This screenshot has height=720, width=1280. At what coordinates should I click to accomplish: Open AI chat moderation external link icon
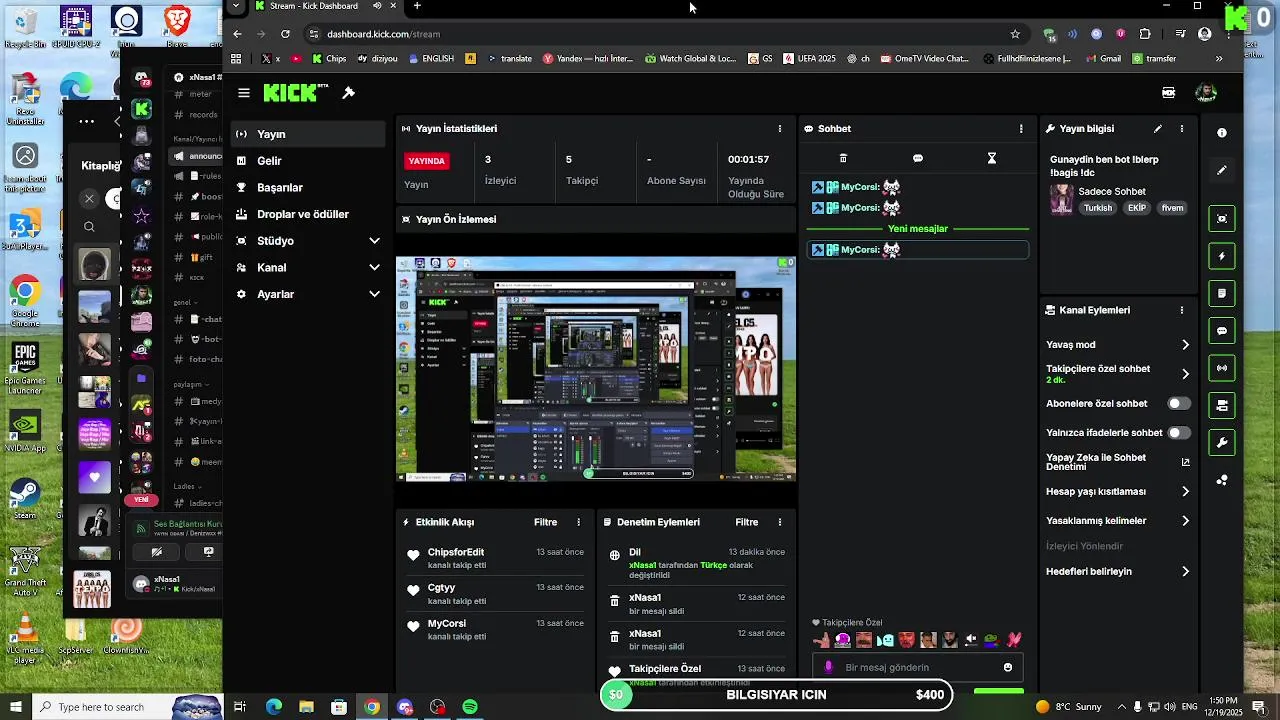(1186, 462)
